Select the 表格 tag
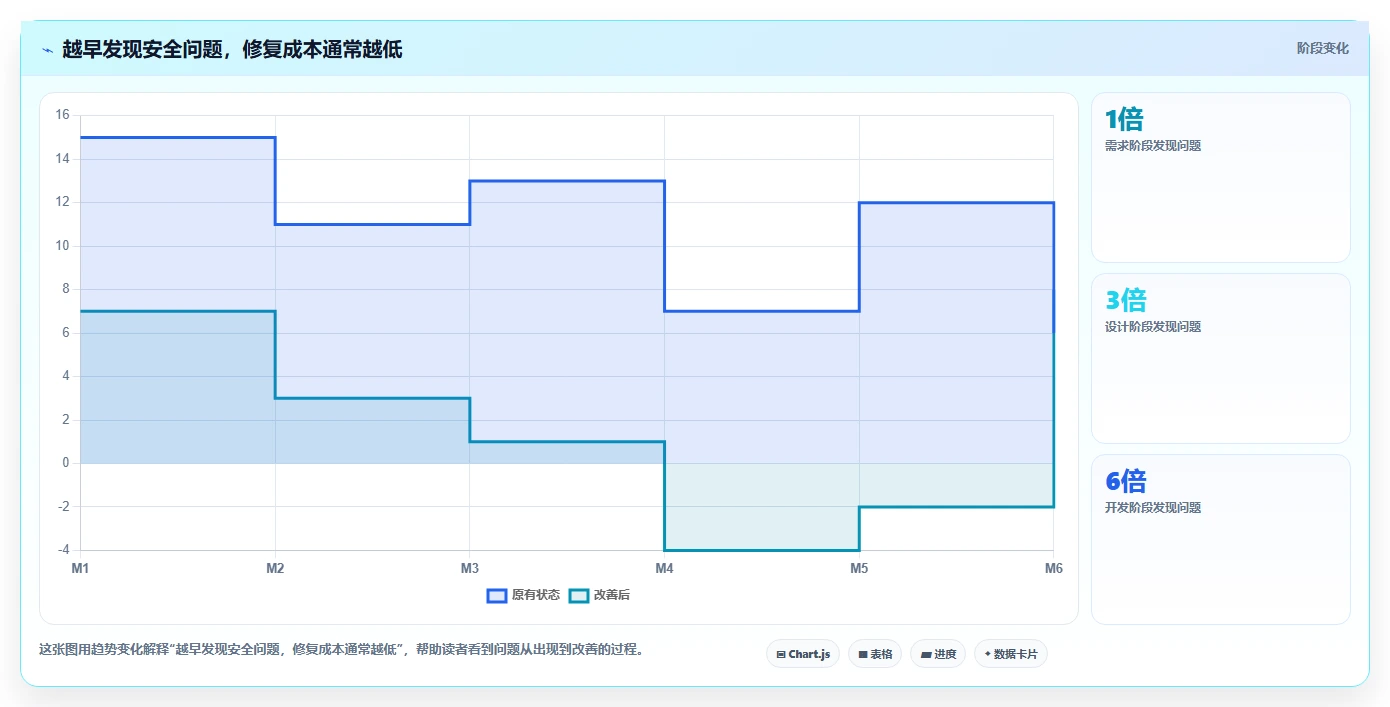1390x707 pixels. pos(875,654)
